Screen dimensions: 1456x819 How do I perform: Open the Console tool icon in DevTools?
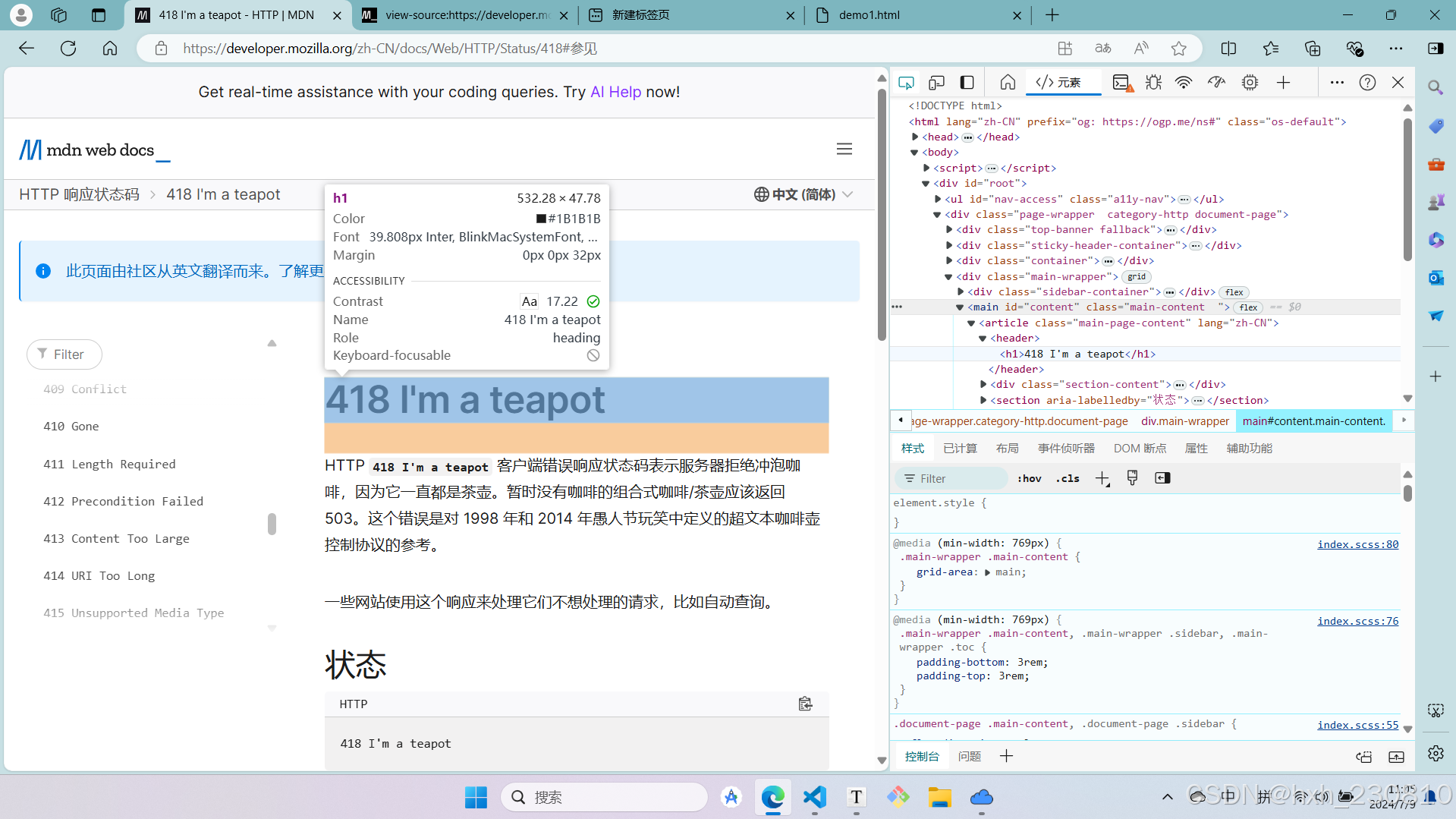click(1121, 83)
